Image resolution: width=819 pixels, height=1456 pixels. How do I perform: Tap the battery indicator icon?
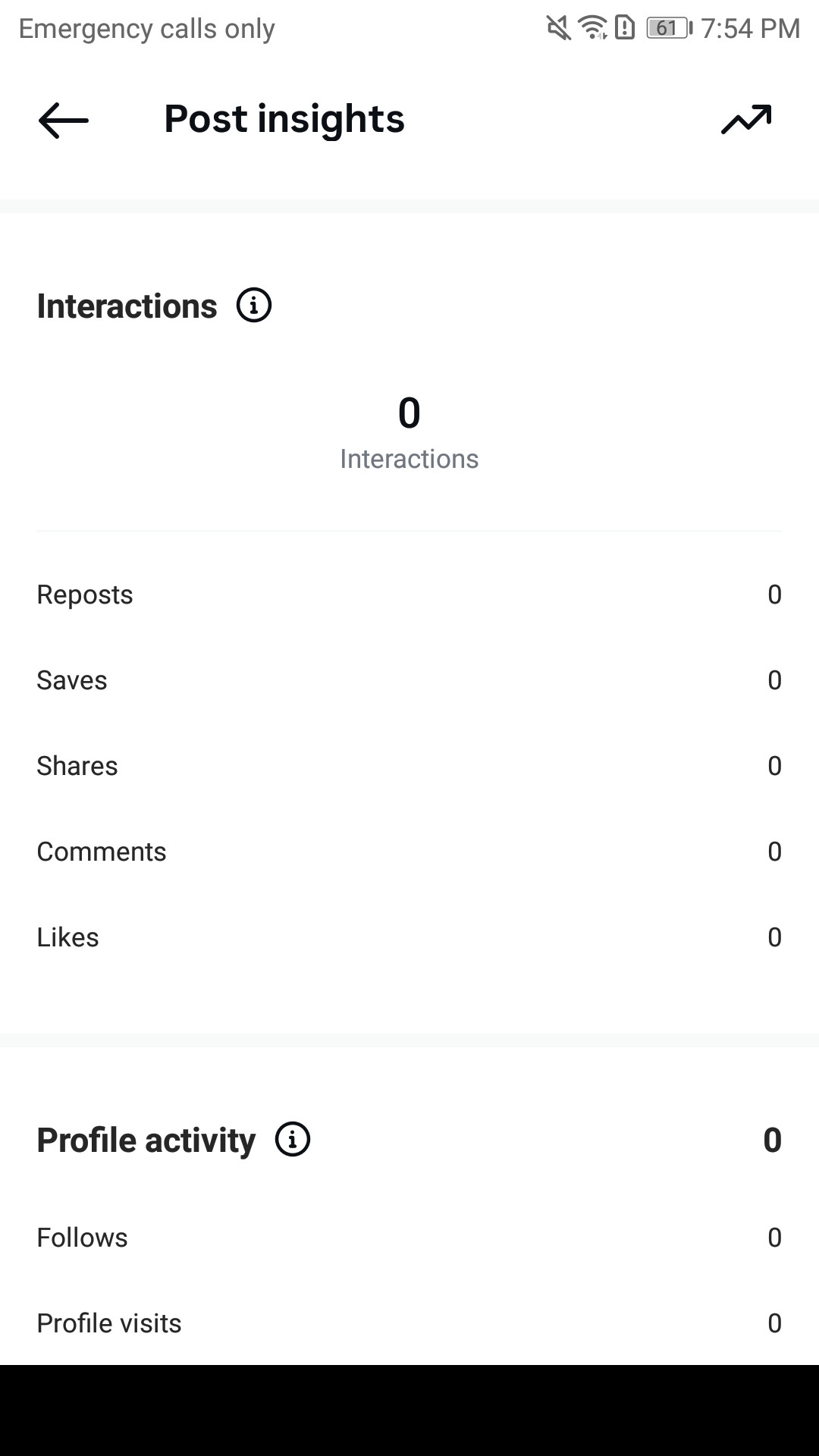(x=670, y=28)
